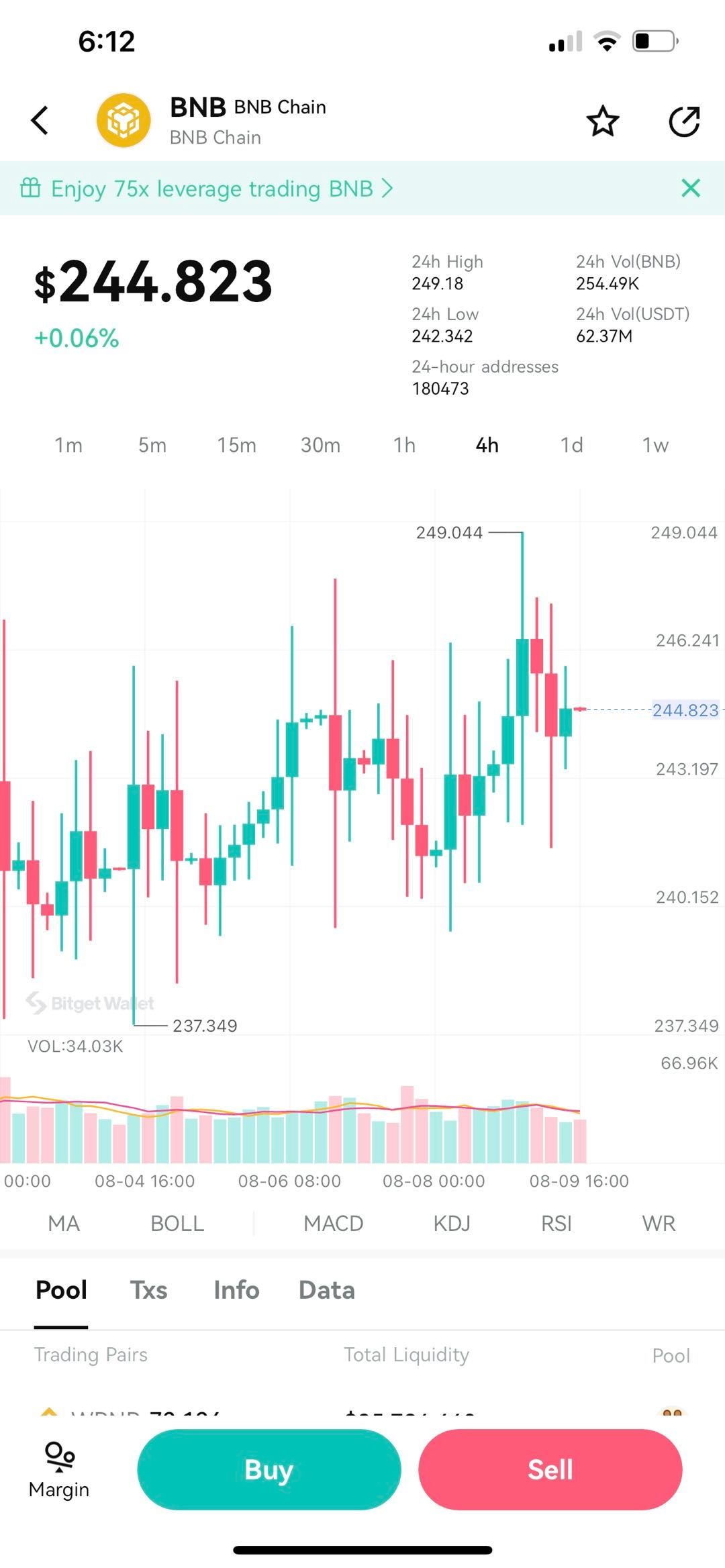Image resolution: width=725 pixels, height=1568 pixels.
Task: Dismiss the leverage banner with the X
Action: 690,188
